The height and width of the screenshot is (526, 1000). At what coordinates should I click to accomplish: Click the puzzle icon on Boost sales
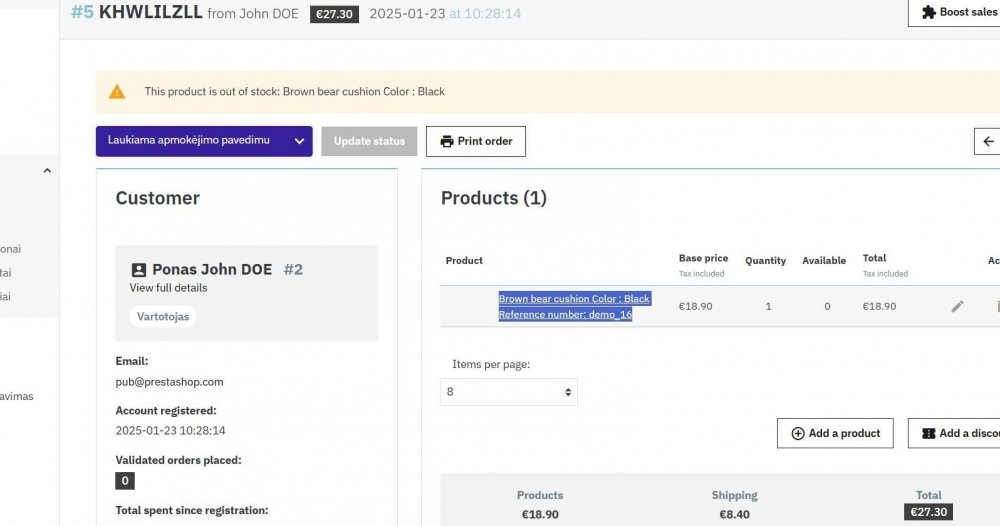point(929,13)
